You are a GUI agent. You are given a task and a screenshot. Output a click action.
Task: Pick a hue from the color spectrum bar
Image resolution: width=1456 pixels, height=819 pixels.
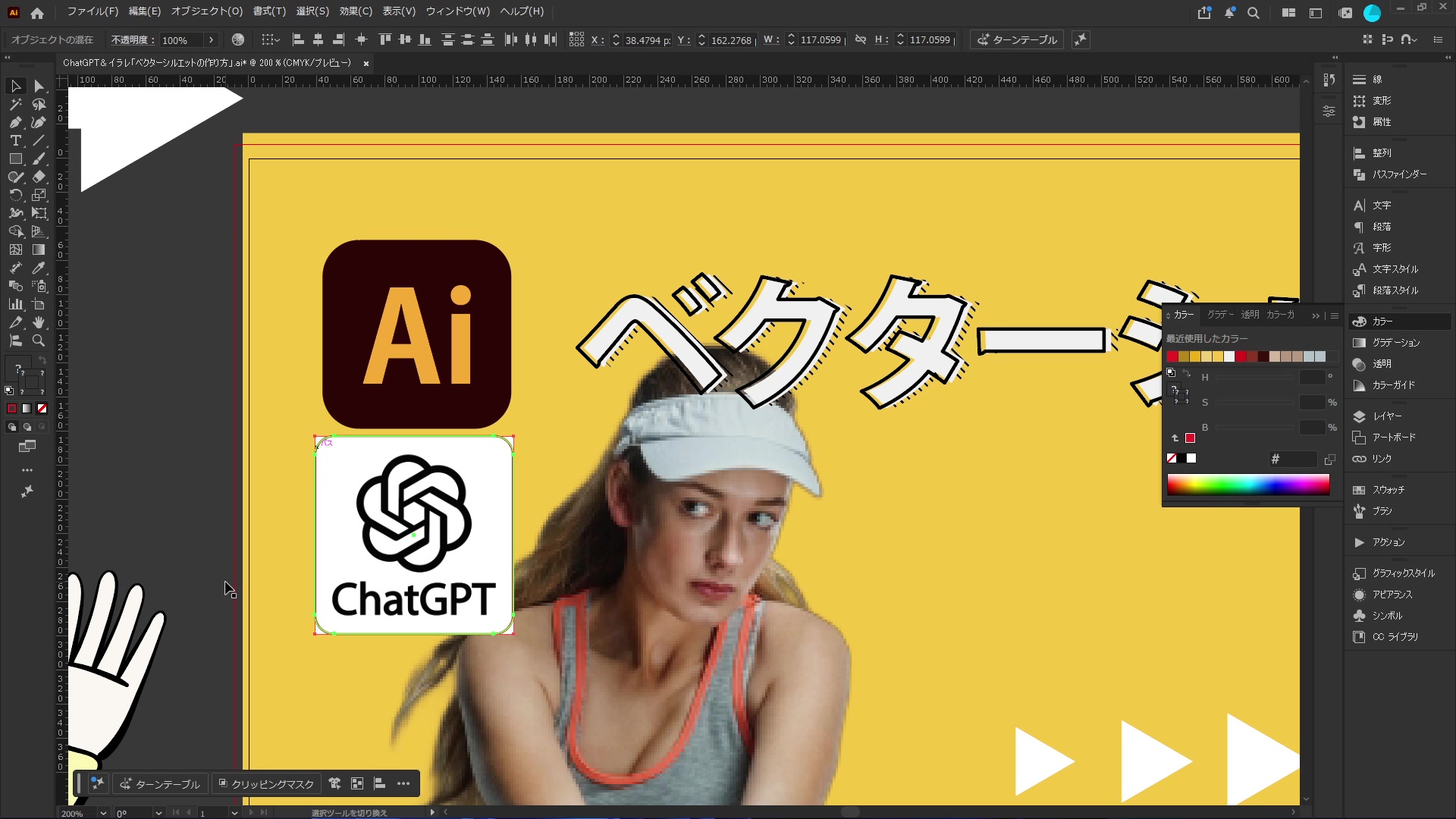pos(1248,485)
